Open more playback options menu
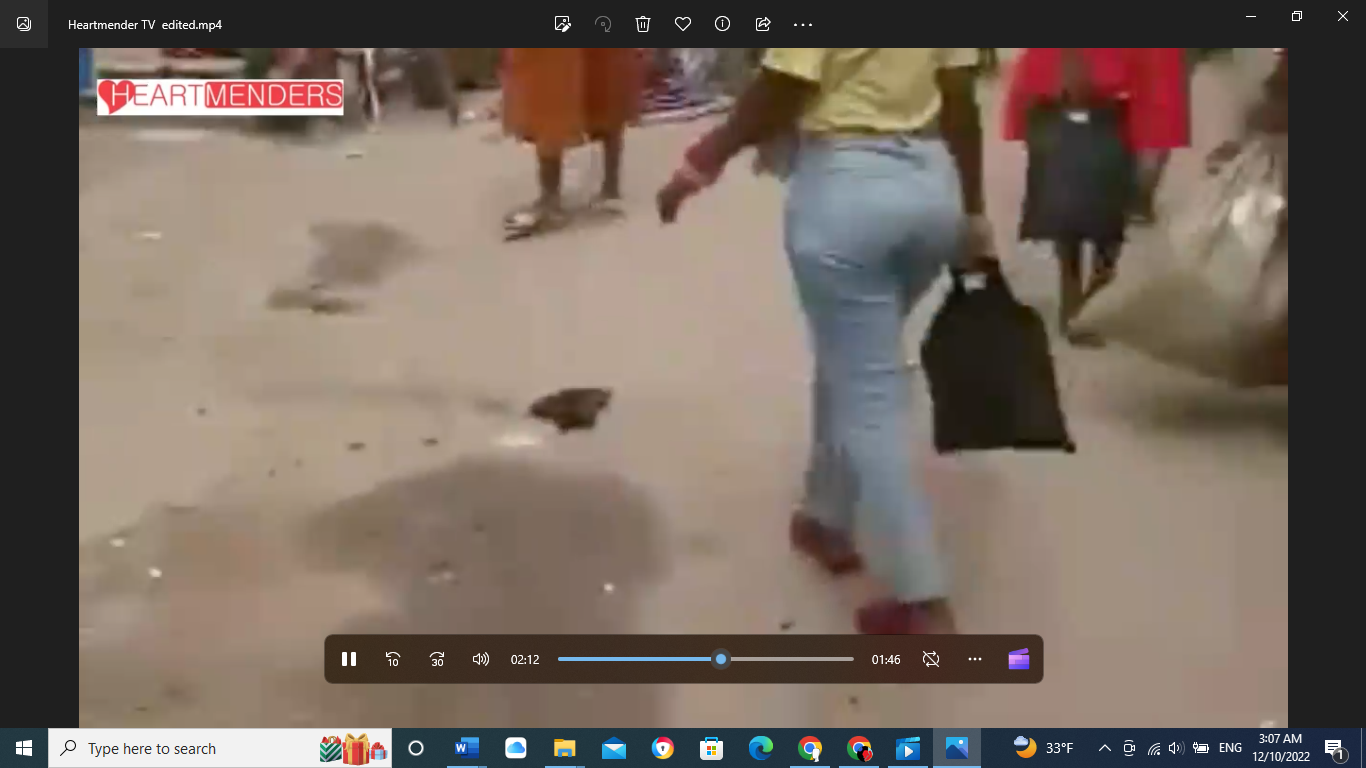 975,659
